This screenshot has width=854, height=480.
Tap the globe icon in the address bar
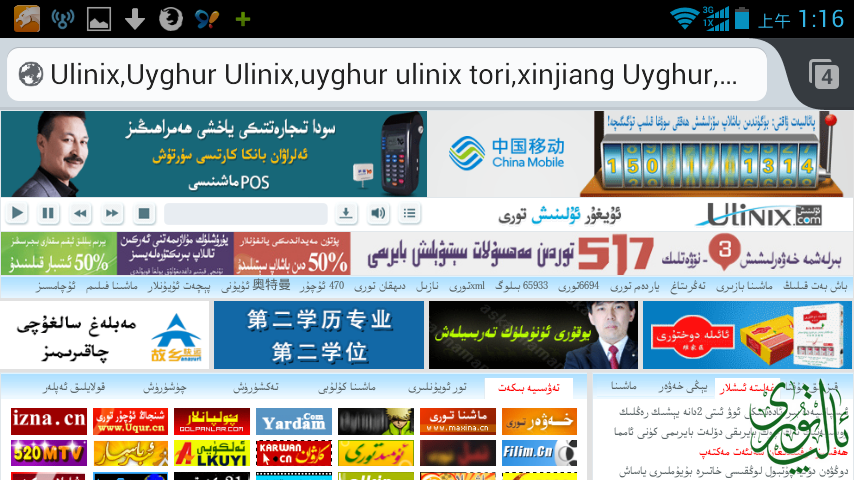pos(30,74)
